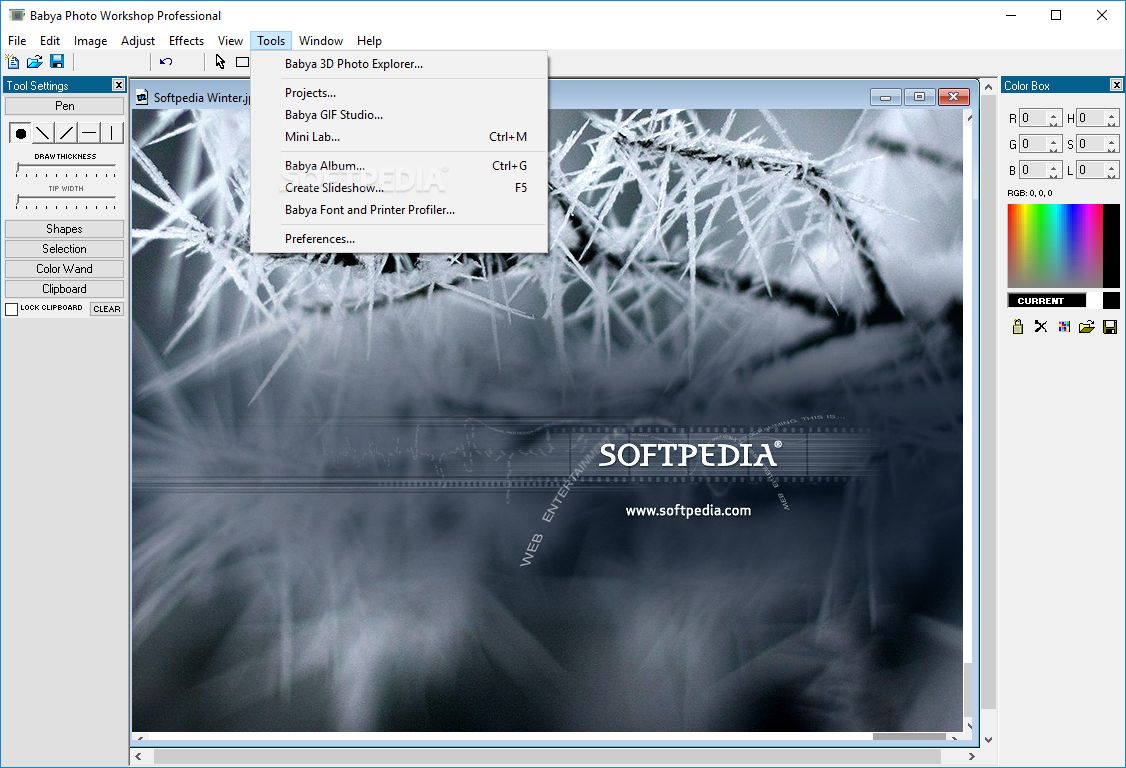Close the open Tools menu
1126x768 pixels.
coord(271,41)
